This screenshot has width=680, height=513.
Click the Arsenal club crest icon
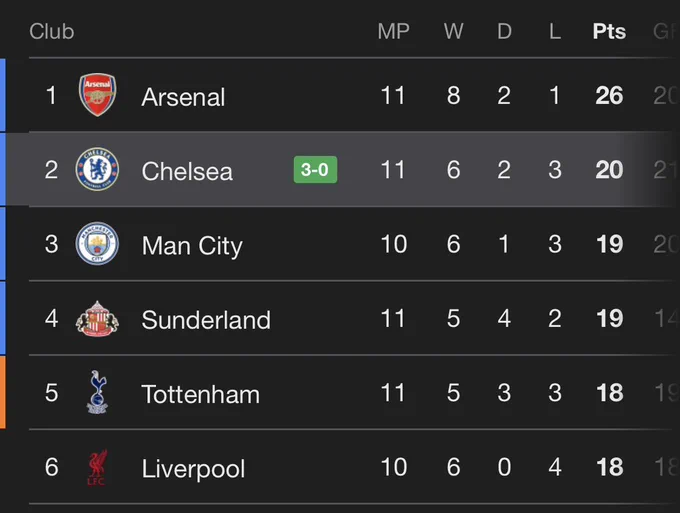click(97, 95)
